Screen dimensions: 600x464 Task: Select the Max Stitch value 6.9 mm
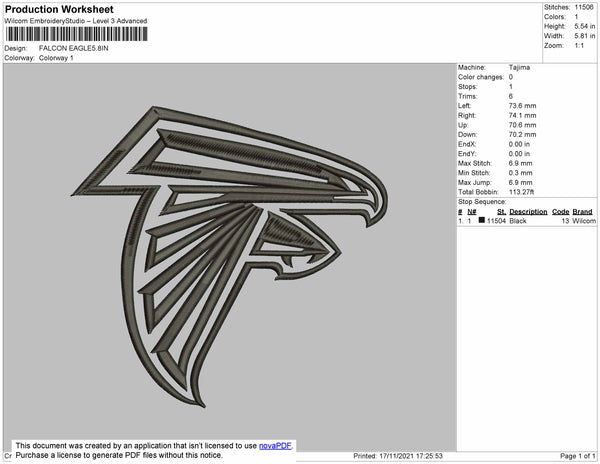pyautogui.click(x=520, y=163)
